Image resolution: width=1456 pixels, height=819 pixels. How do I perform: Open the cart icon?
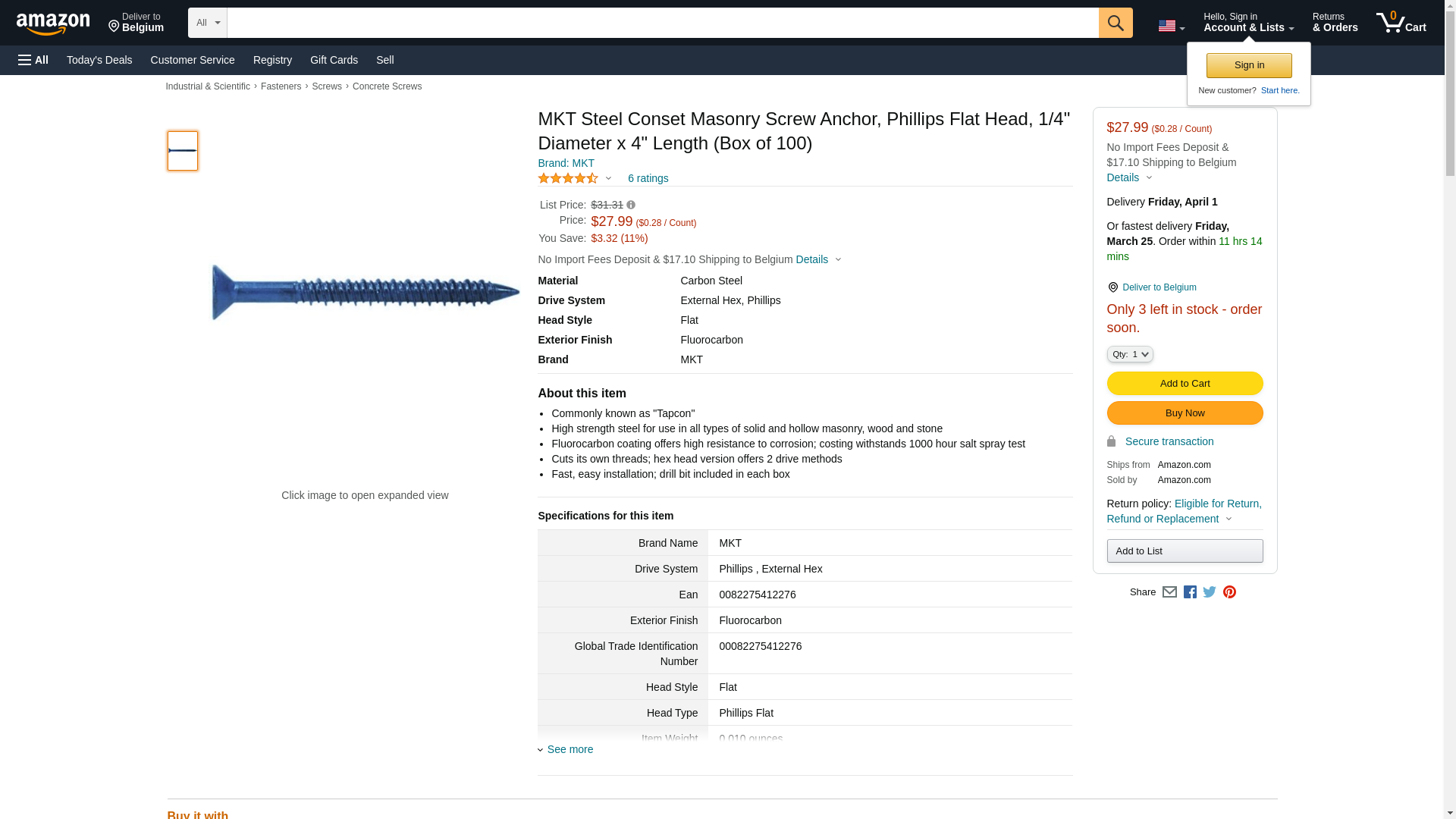[x=1401, y=23]
